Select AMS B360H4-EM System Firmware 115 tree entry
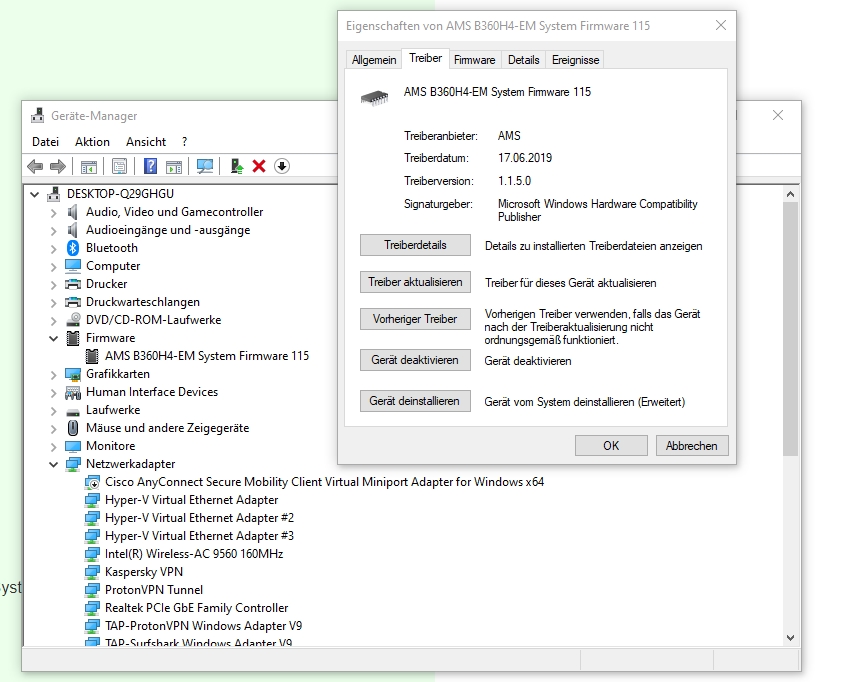This screenshot has height=682, width=844. click(207, 356)
